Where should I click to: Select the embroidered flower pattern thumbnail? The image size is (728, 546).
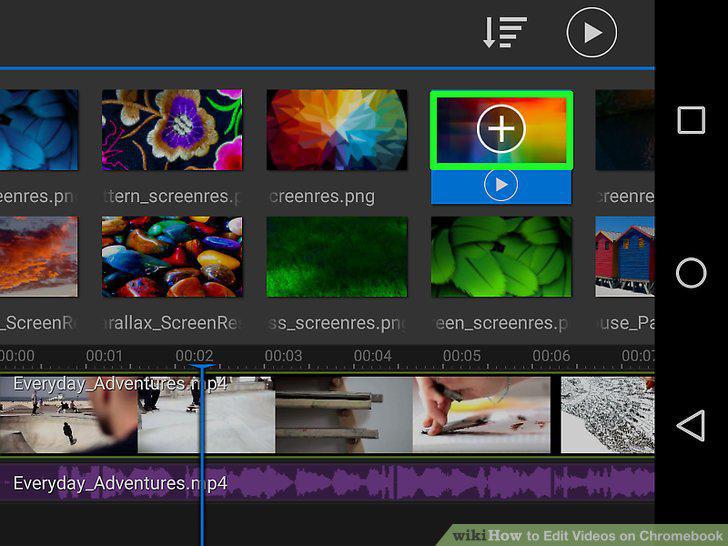172,130
